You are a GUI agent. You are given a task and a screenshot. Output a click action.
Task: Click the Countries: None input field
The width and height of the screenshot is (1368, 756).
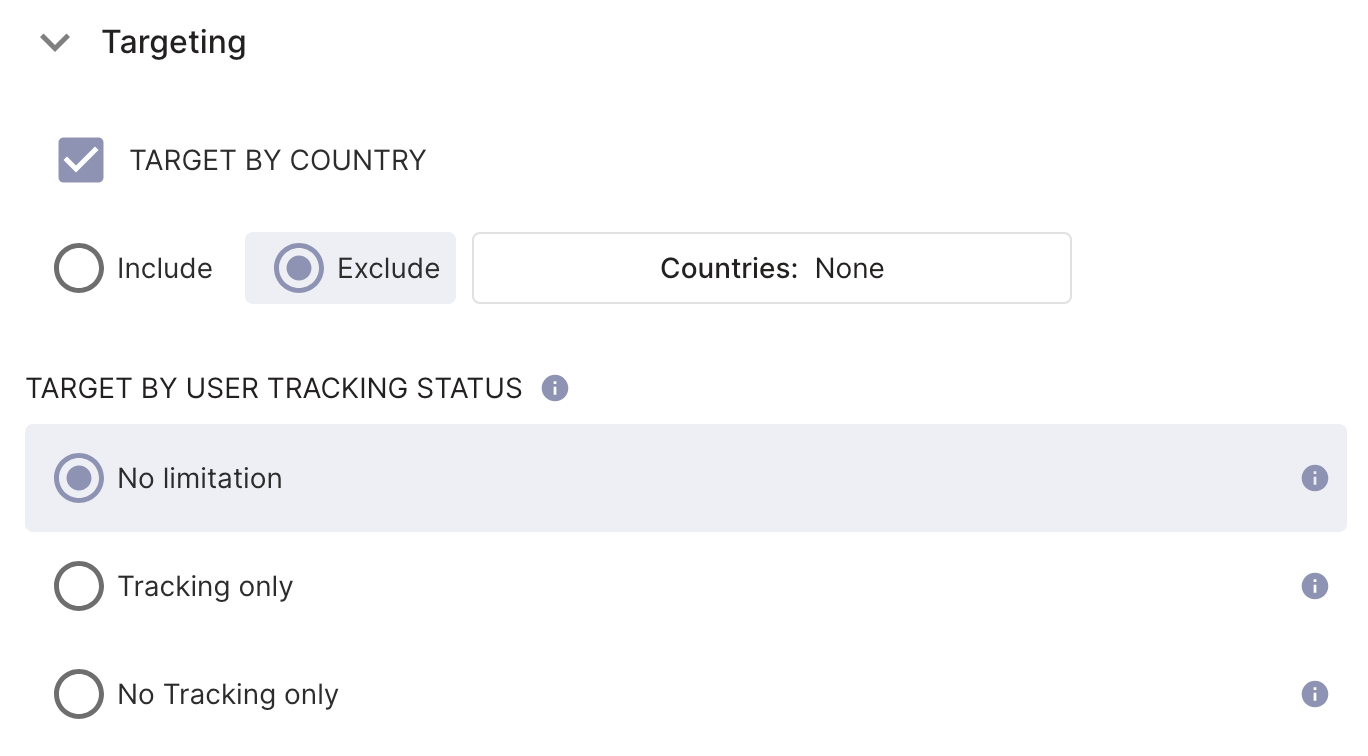pos(771,267)
